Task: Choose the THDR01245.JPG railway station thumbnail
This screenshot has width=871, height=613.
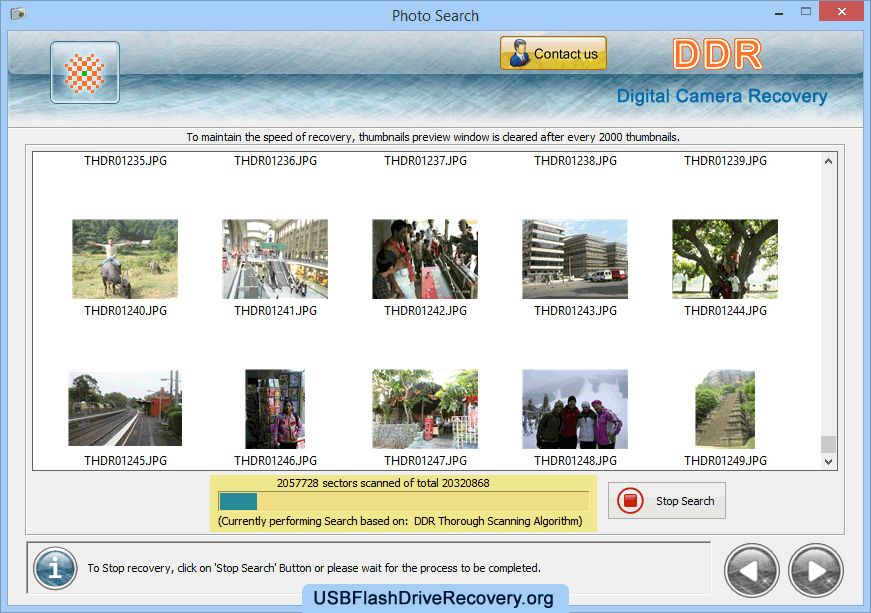Action: coord(125,409)
